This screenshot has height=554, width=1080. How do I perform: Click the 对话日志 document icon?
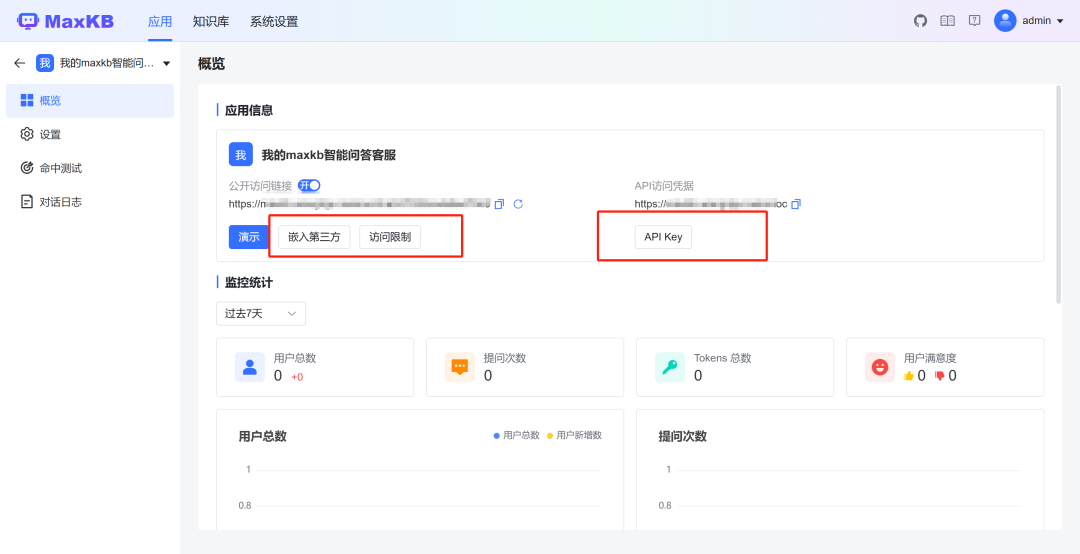tap(27, 202)
